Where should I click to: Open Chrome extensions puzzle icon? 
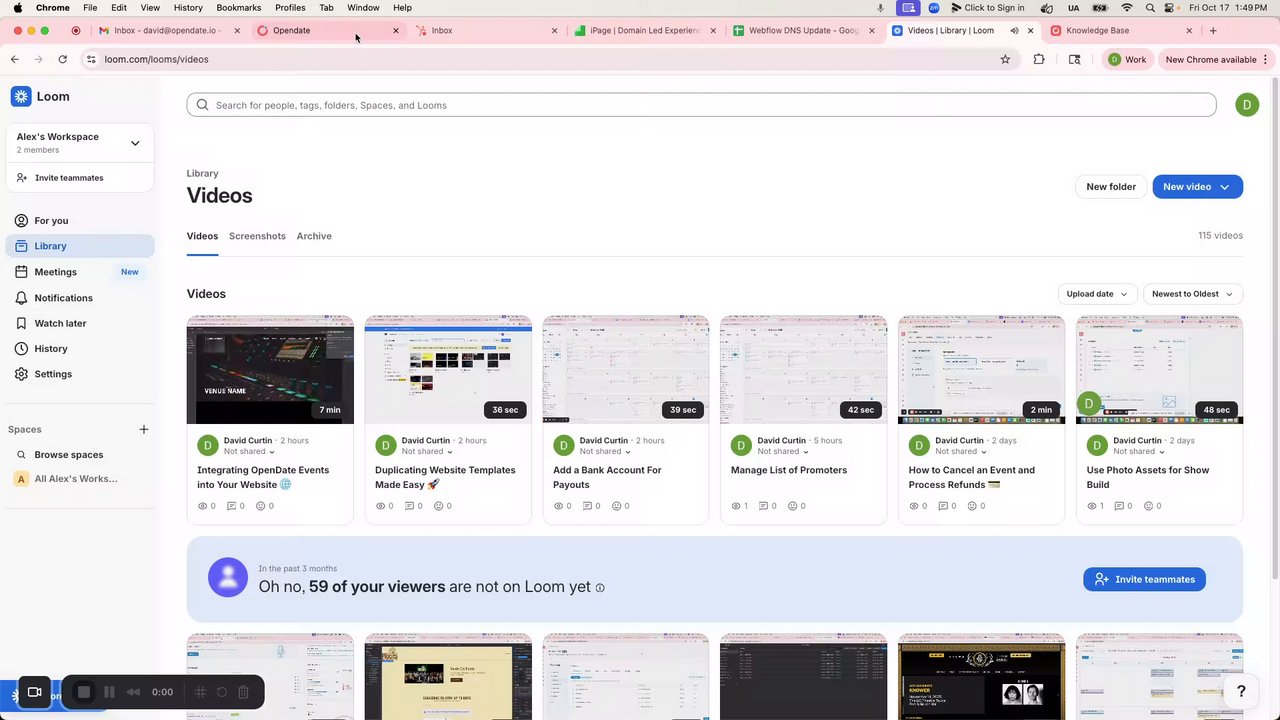pyautogui.click(x=1039, y=59)
